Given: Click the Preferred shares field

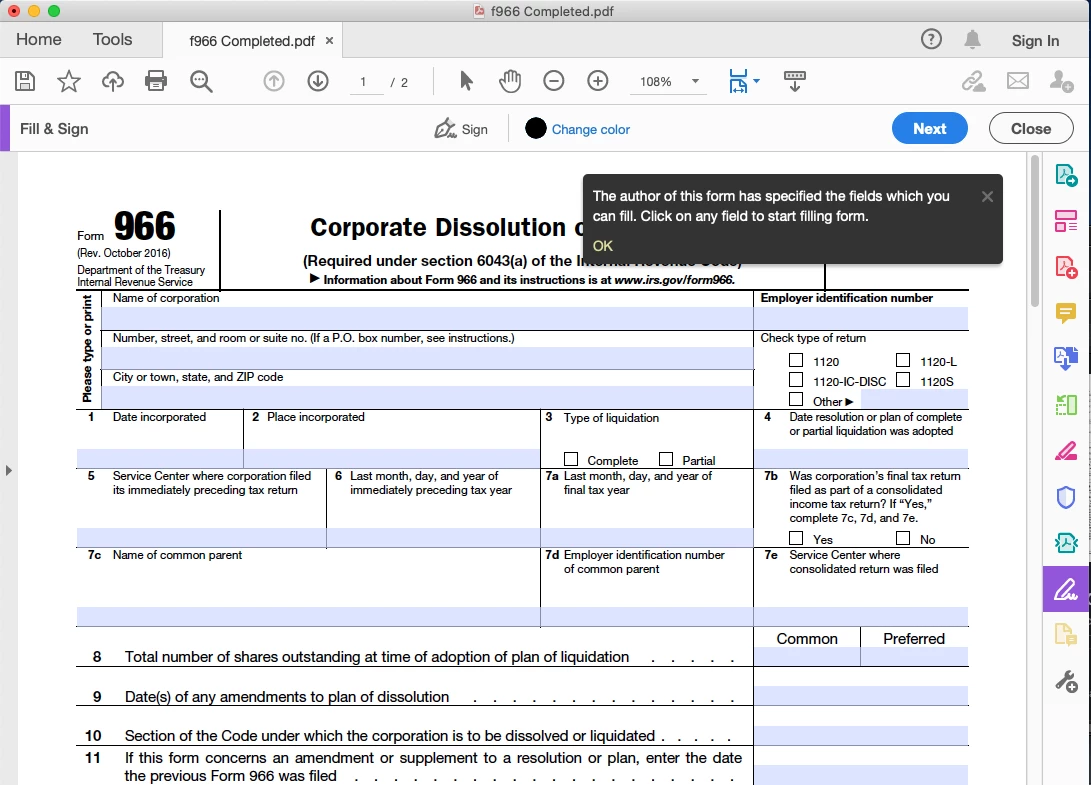Looking at the screenshot, I should click(914, 656).
